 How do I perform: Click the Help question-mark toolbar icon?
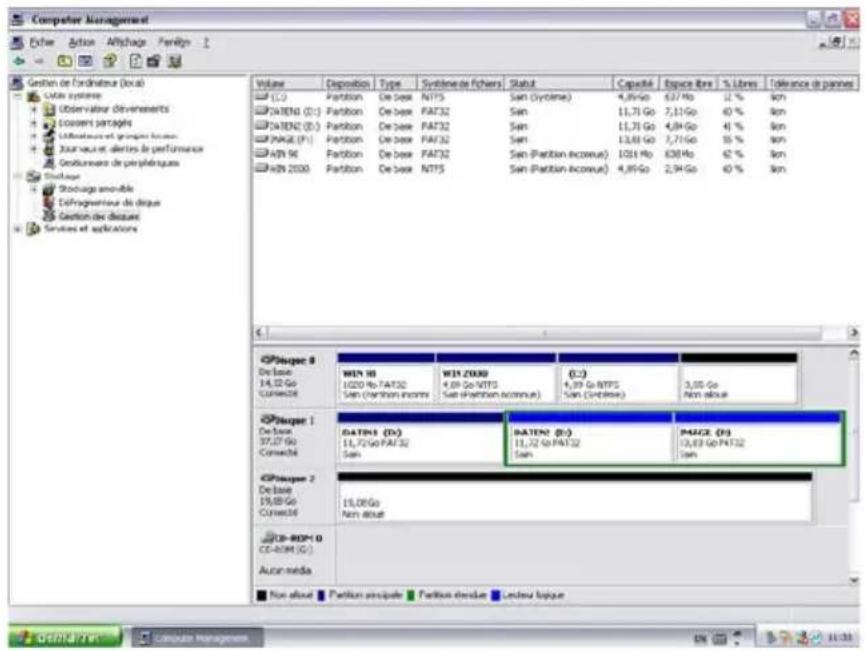[x=110, y=61]
